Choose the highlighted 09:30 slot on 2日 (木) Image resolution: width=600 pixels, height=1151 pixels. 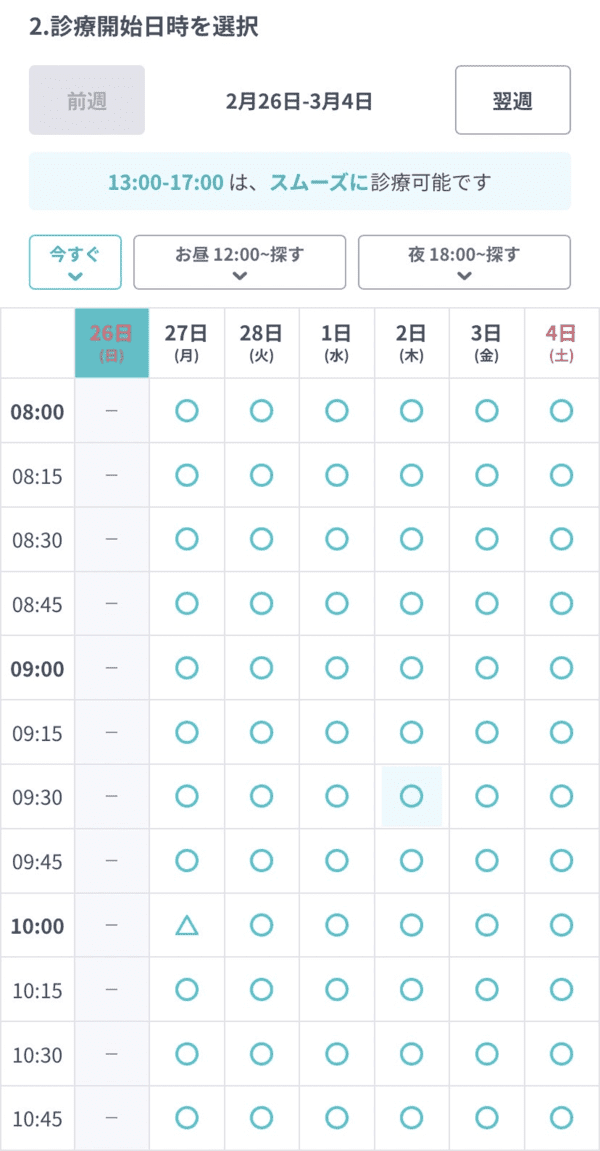[411, 796]
